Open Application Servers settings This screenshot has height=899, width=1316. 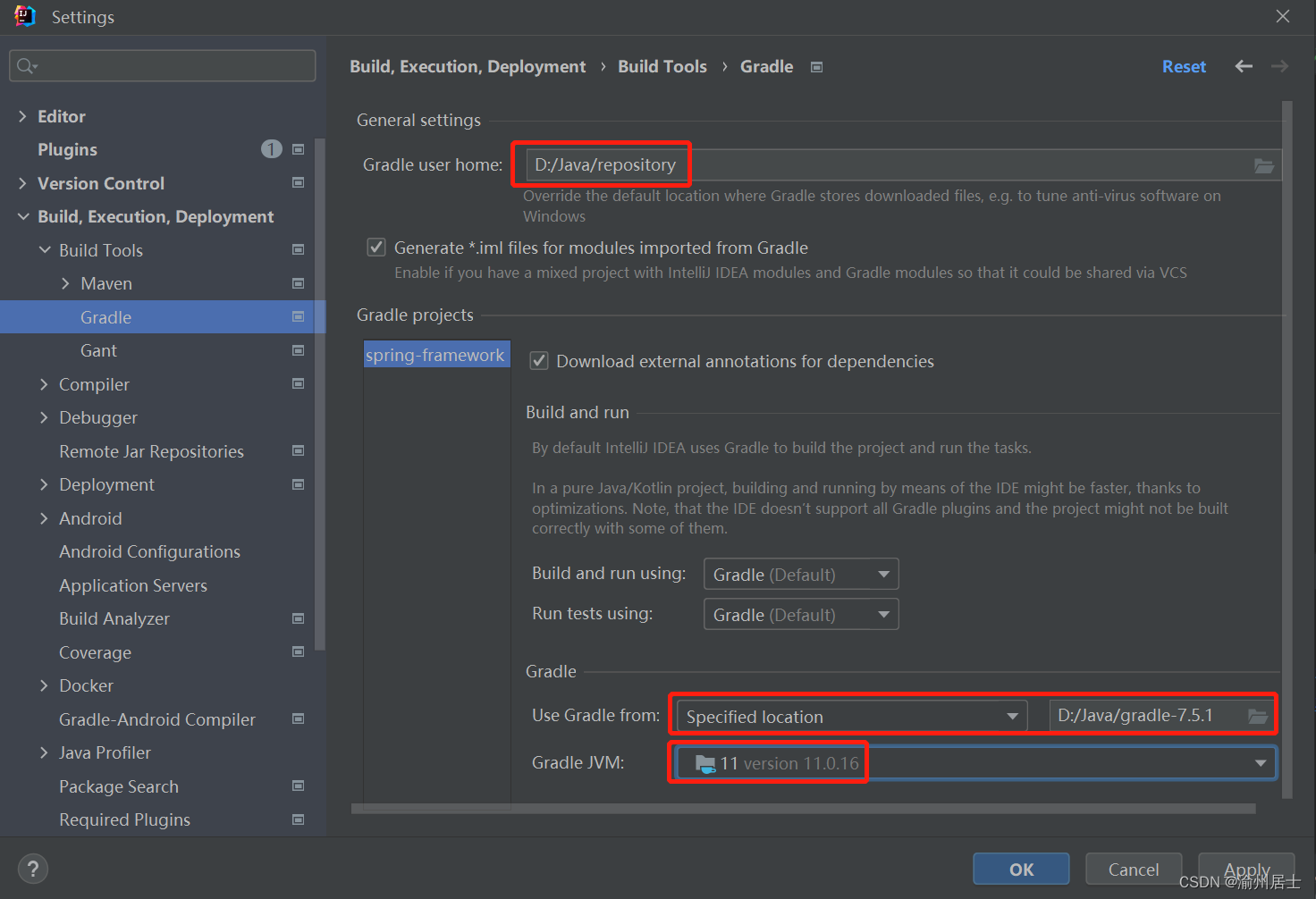pos(133,585)
